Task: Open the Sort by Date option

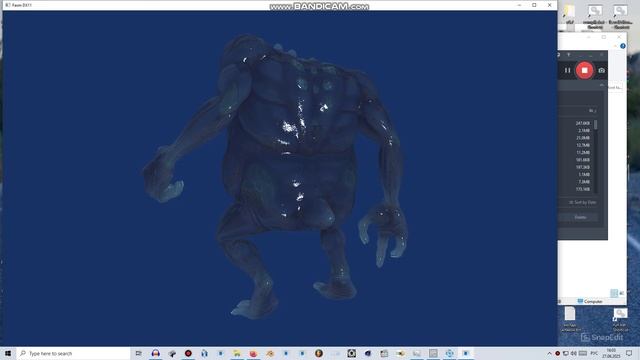Action: coord(582,202)
